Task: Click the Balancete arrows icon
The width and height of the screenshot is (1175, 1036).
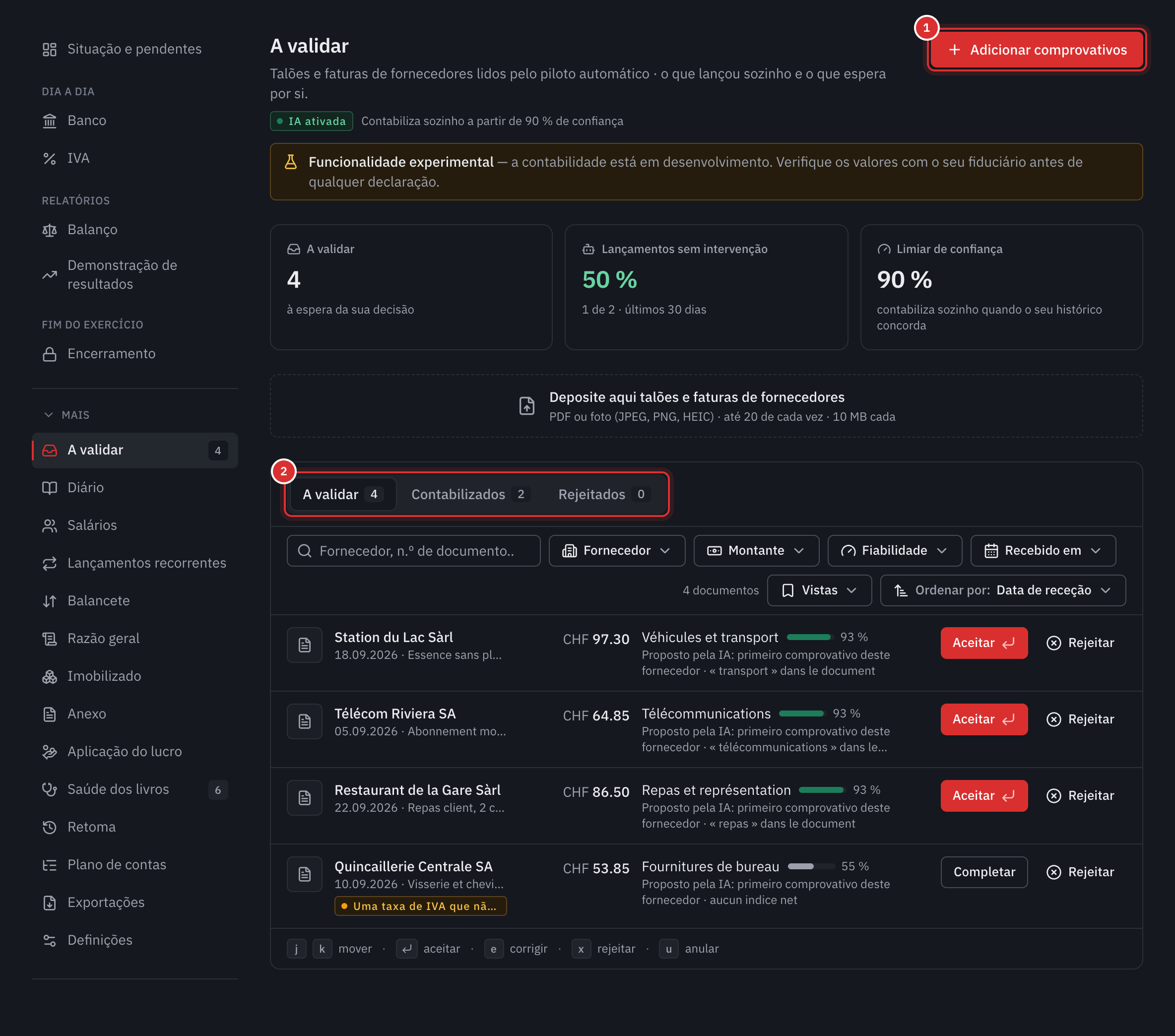Action: (x=50, y=601)
